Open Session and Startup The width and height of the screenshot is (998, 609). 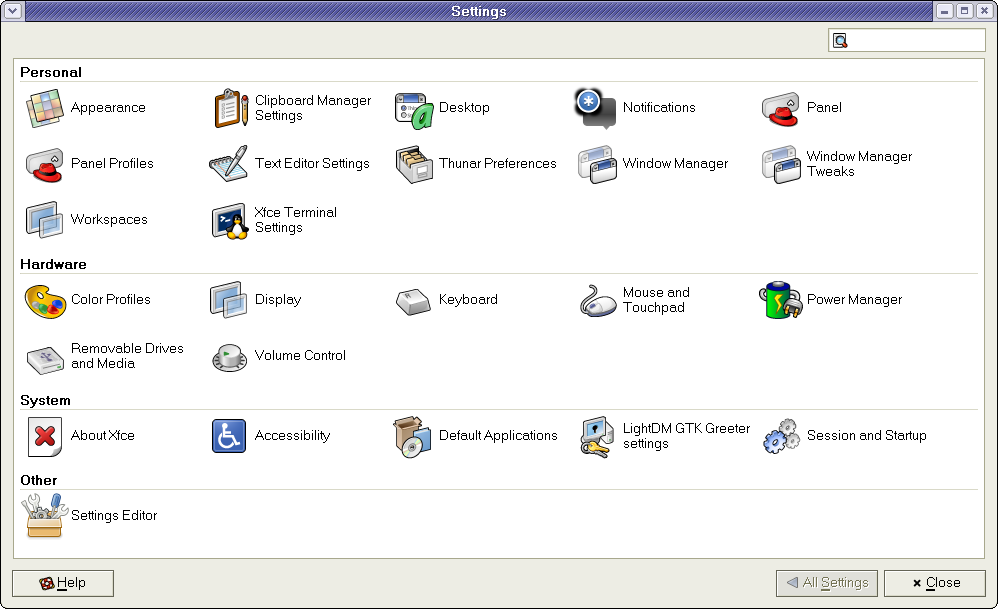tap(780, 436)
